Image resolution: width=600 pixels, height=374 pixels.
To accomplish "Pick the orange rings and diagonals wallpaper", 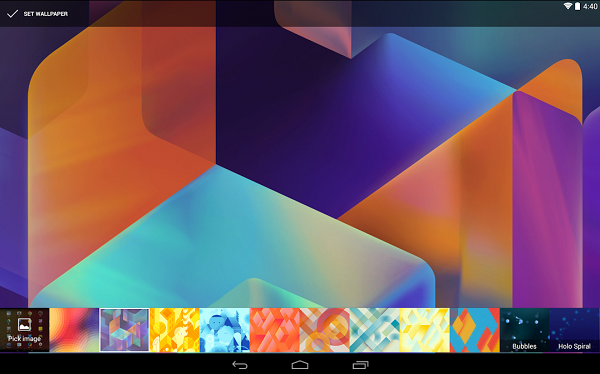I will (x=324, y=330).
